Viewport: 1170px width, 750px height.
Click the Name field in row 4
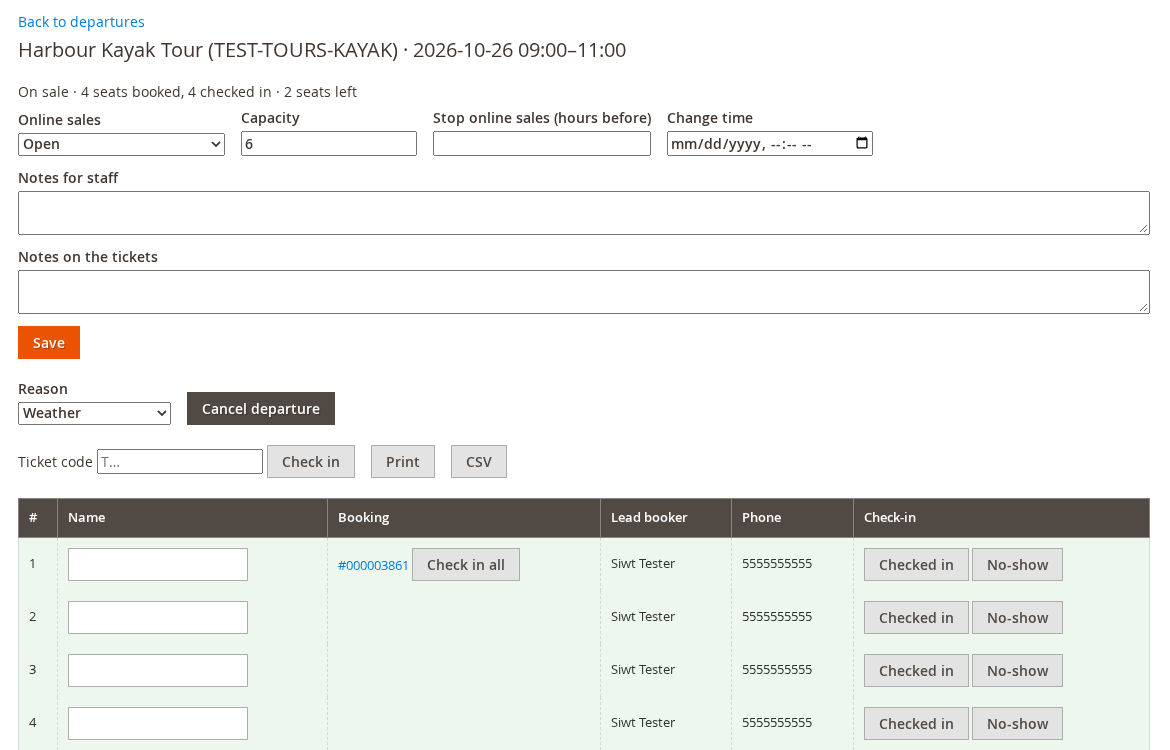(157, 724)
